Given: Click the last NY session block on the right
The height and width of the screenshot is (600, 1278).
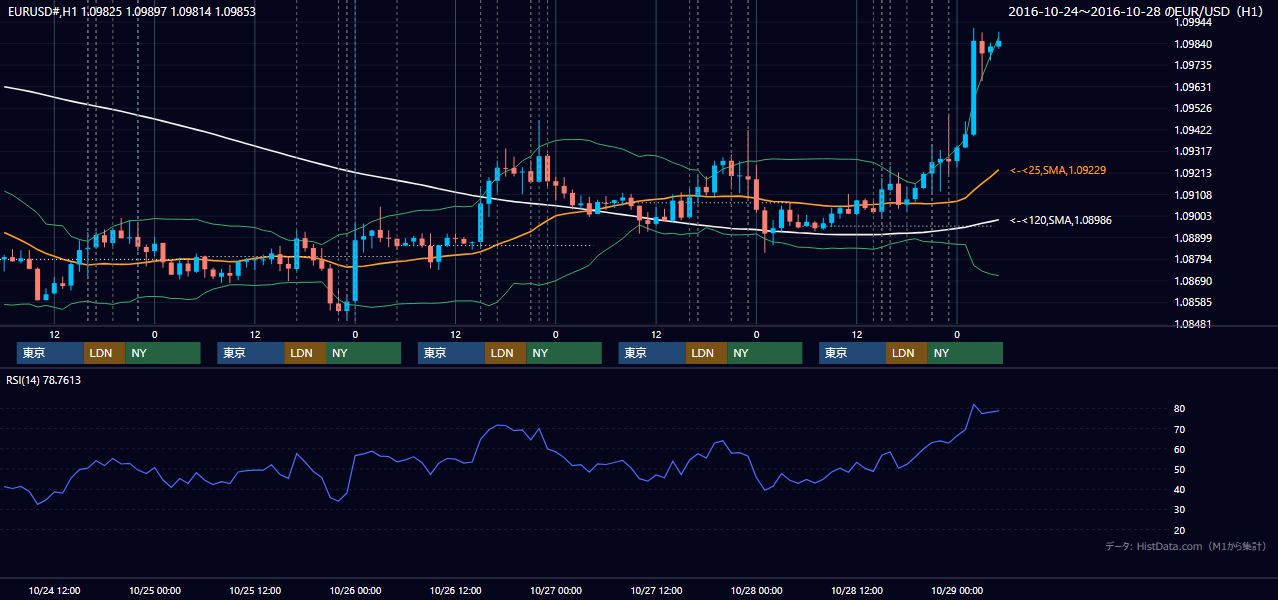Looking at the screenshot, I should point(965,353).
